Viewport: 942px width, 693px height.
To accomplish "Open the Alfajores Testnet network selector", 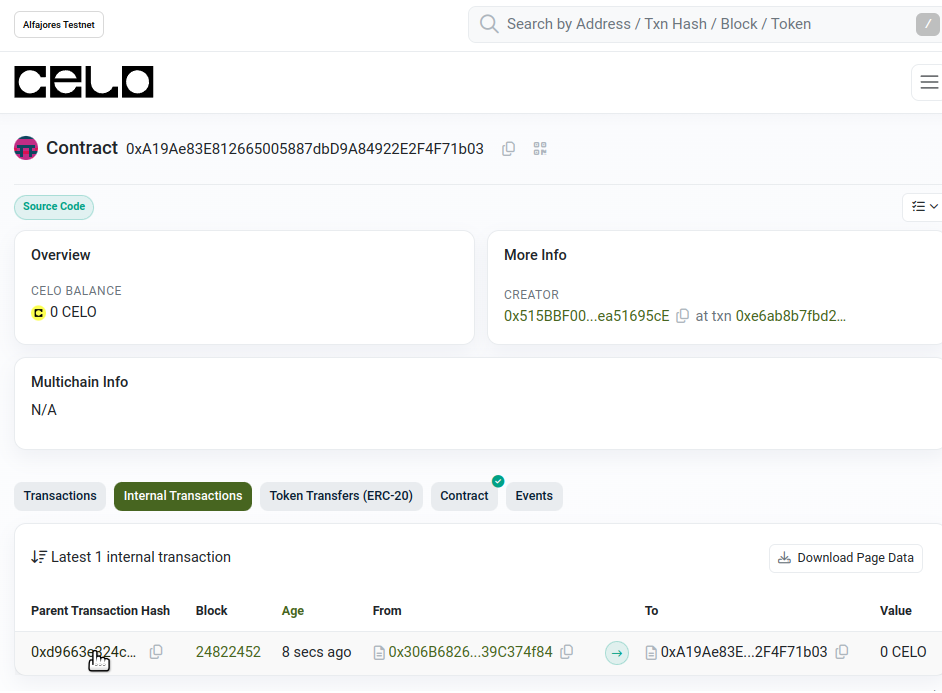I will click(59, 25).
